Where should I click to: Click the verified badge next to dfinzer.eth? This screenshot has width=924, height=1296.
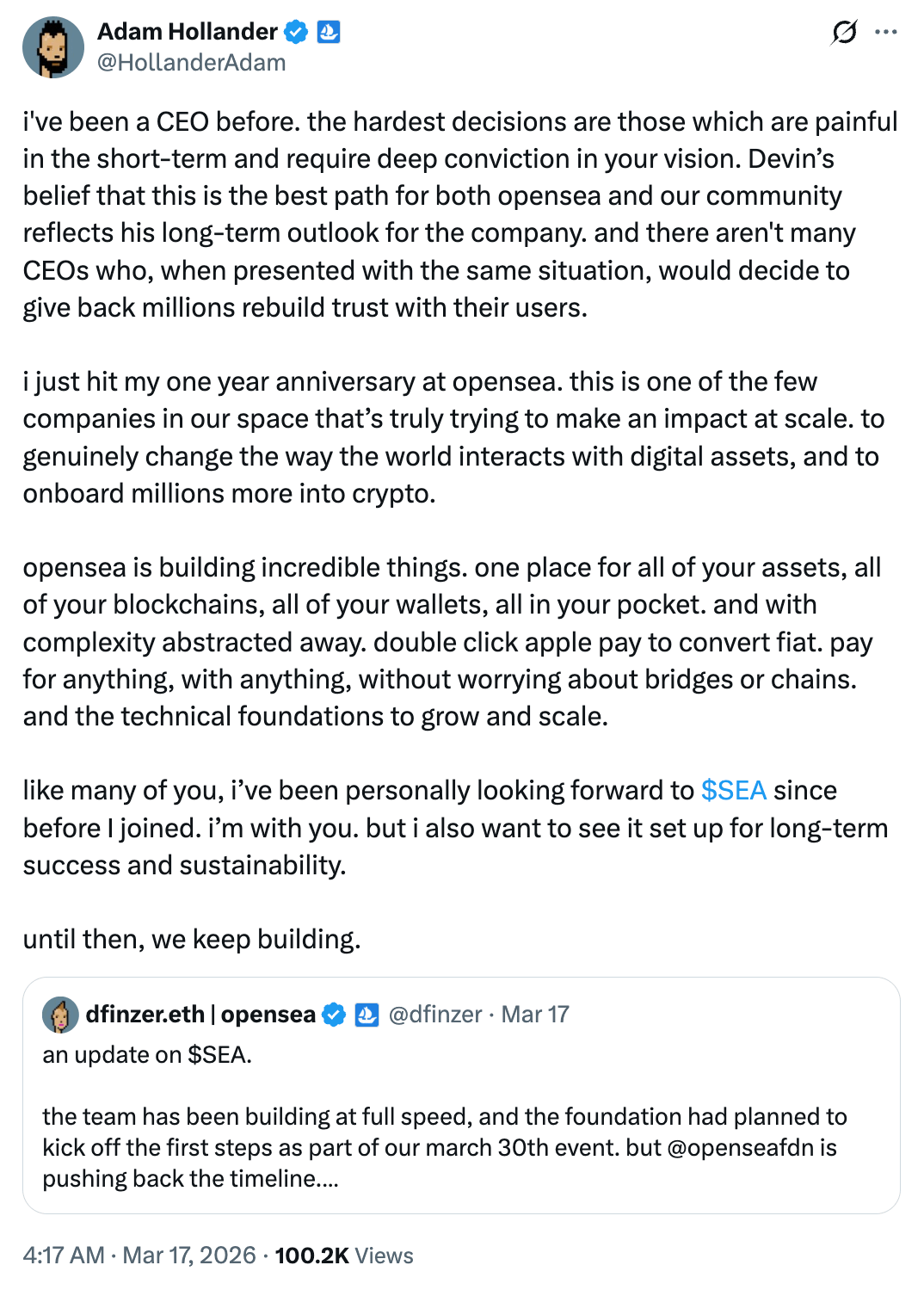pyautogui.click(x=334, y=1015)
